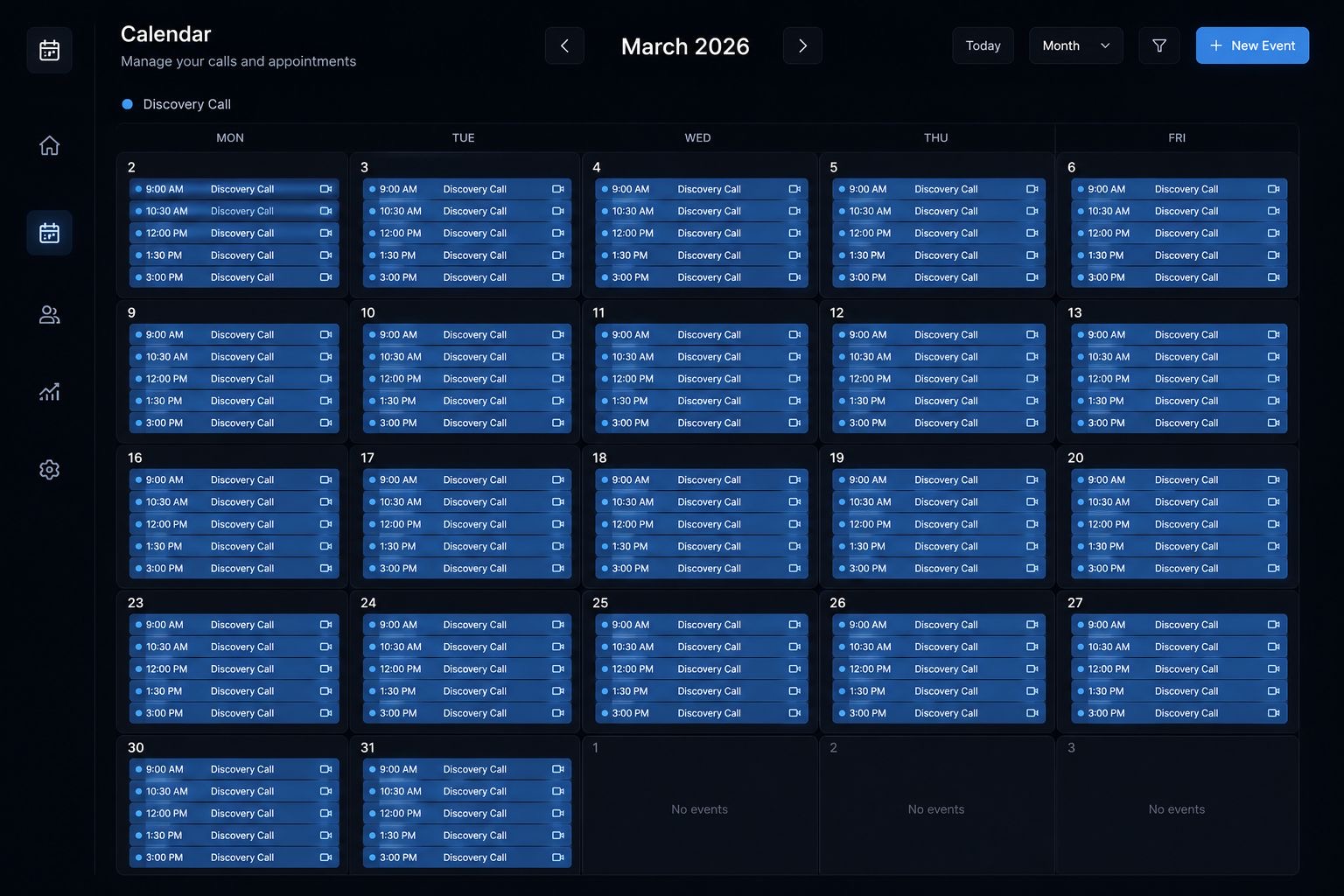Click the MON column header
Image resolution: width=1344 pixels, height=896 pixels.
coord(230,137)
